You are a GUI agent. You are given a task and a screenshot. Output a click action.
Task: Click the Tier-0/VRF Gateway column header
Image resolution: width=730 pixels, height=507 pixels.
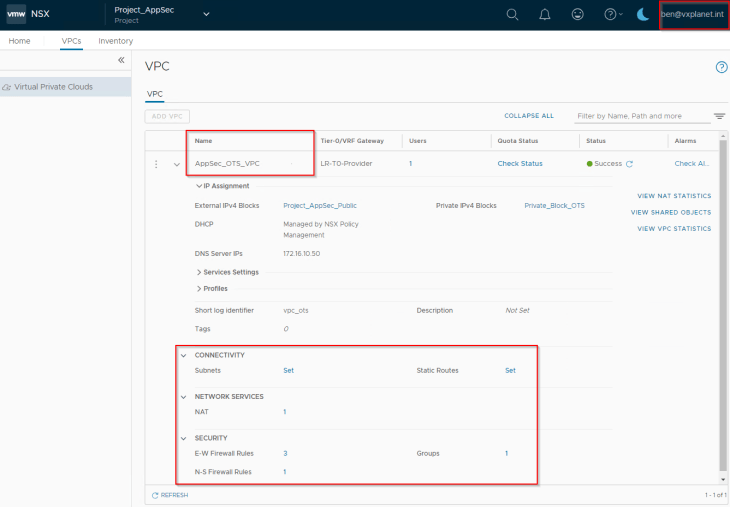point(352,141)
